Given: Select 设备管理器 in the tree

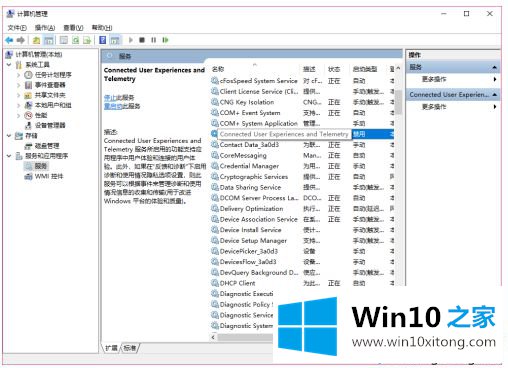Looking at the screenshot, I should tap(50, 125).
